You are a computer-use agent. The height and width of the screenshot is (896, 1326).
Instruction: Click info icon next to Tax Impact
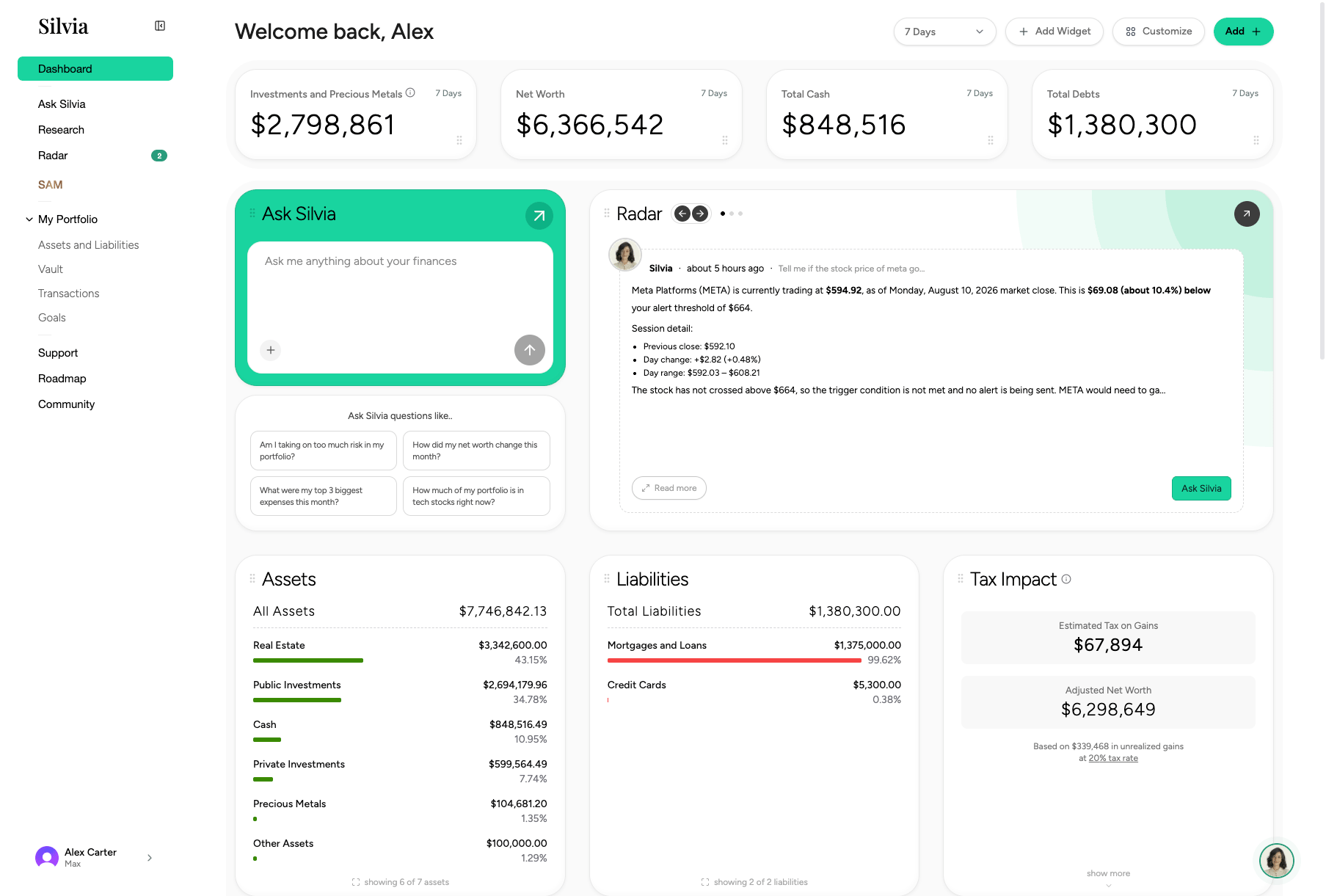(x=1066, y=579)
